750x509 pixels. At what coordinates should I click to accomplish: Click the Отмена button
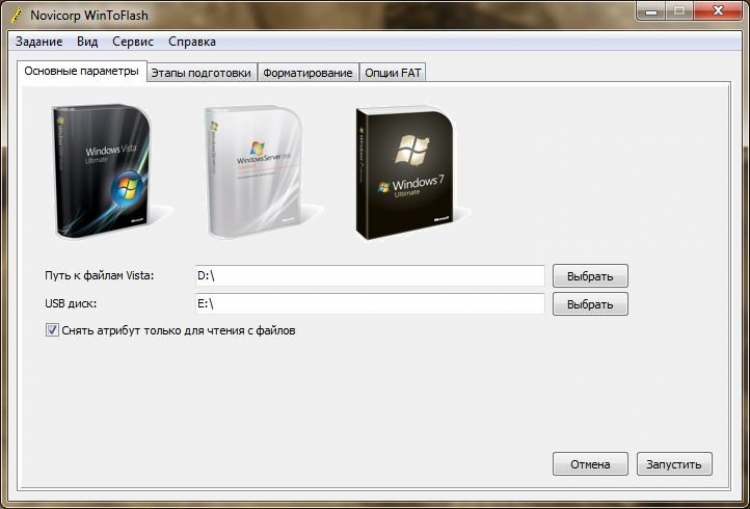[590, 464]
